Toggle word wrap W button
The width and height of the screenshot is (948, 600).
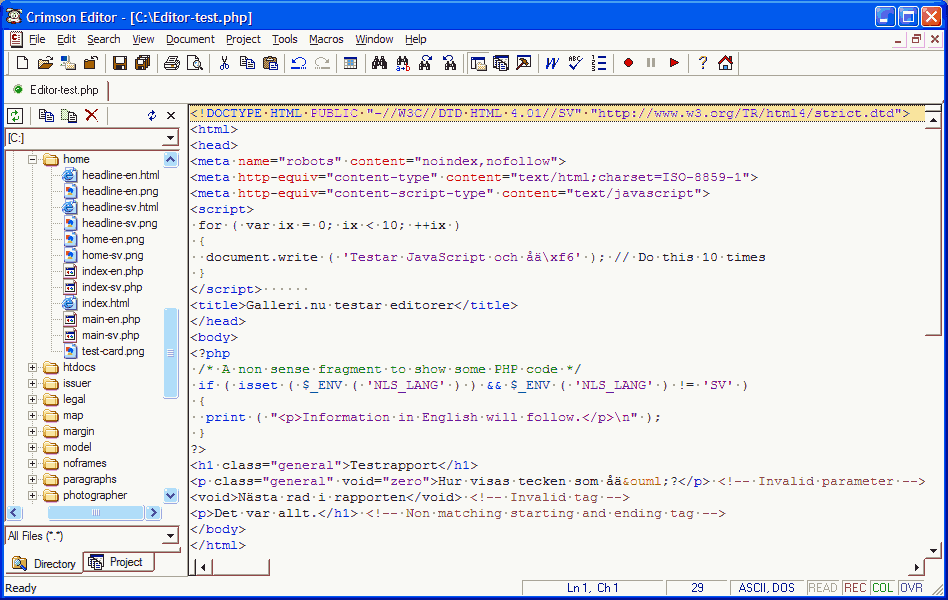(x=552, y=63)
